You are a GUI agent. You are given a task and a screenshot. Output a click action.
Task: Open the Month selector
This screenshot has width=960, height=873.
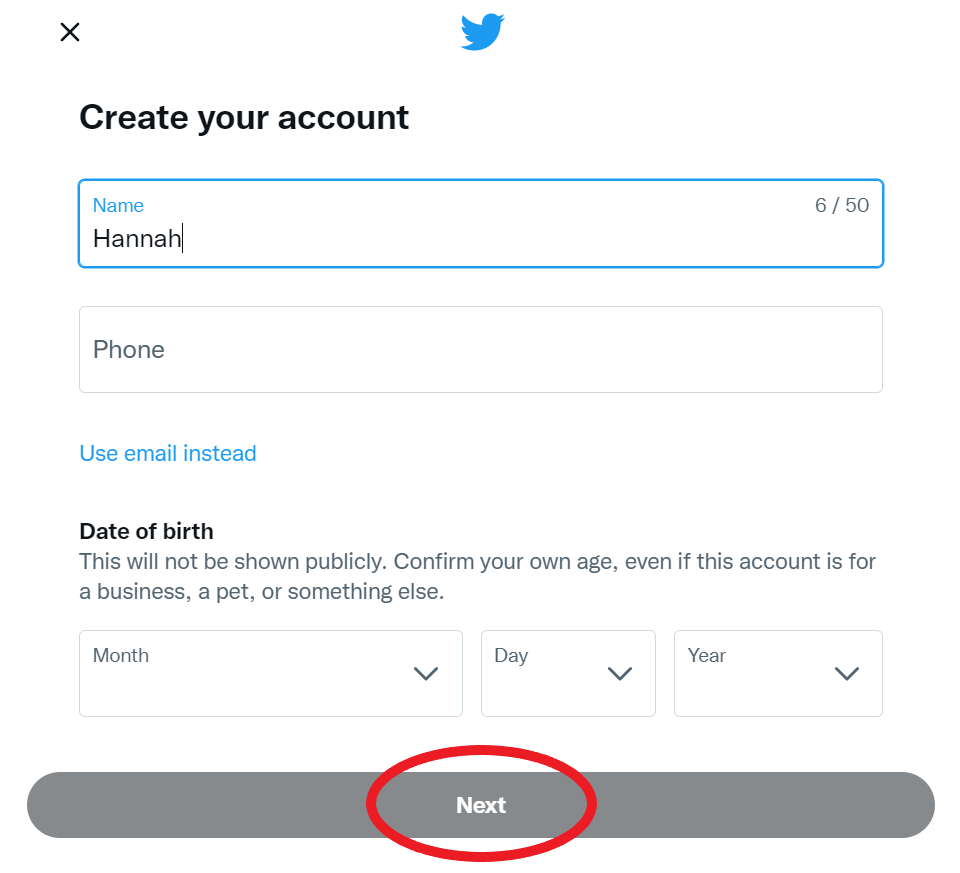pos(270,673)
